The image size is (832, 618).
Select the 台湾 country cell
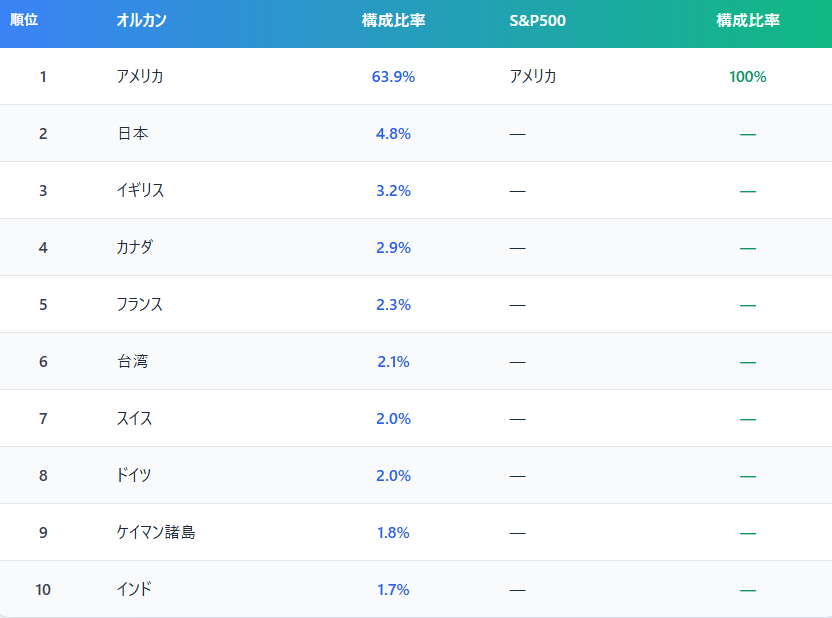pos(132,361)
